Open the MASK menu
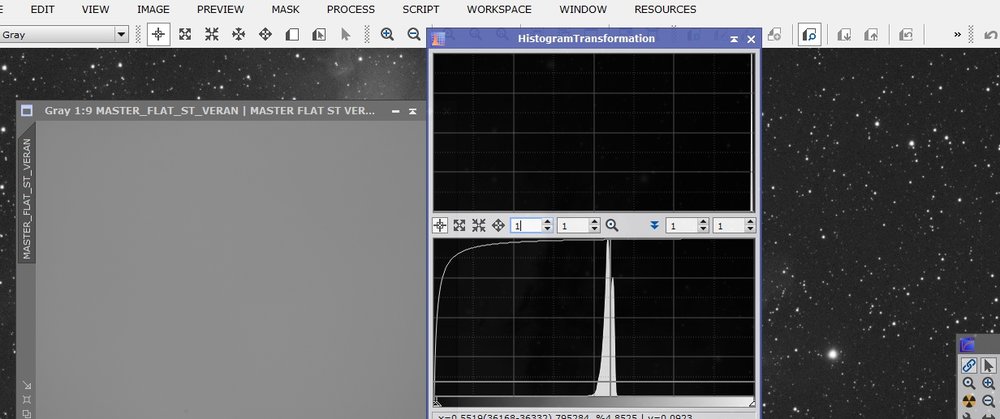The width and height of the screenshot is (1000, 419). tap(285, 10)
